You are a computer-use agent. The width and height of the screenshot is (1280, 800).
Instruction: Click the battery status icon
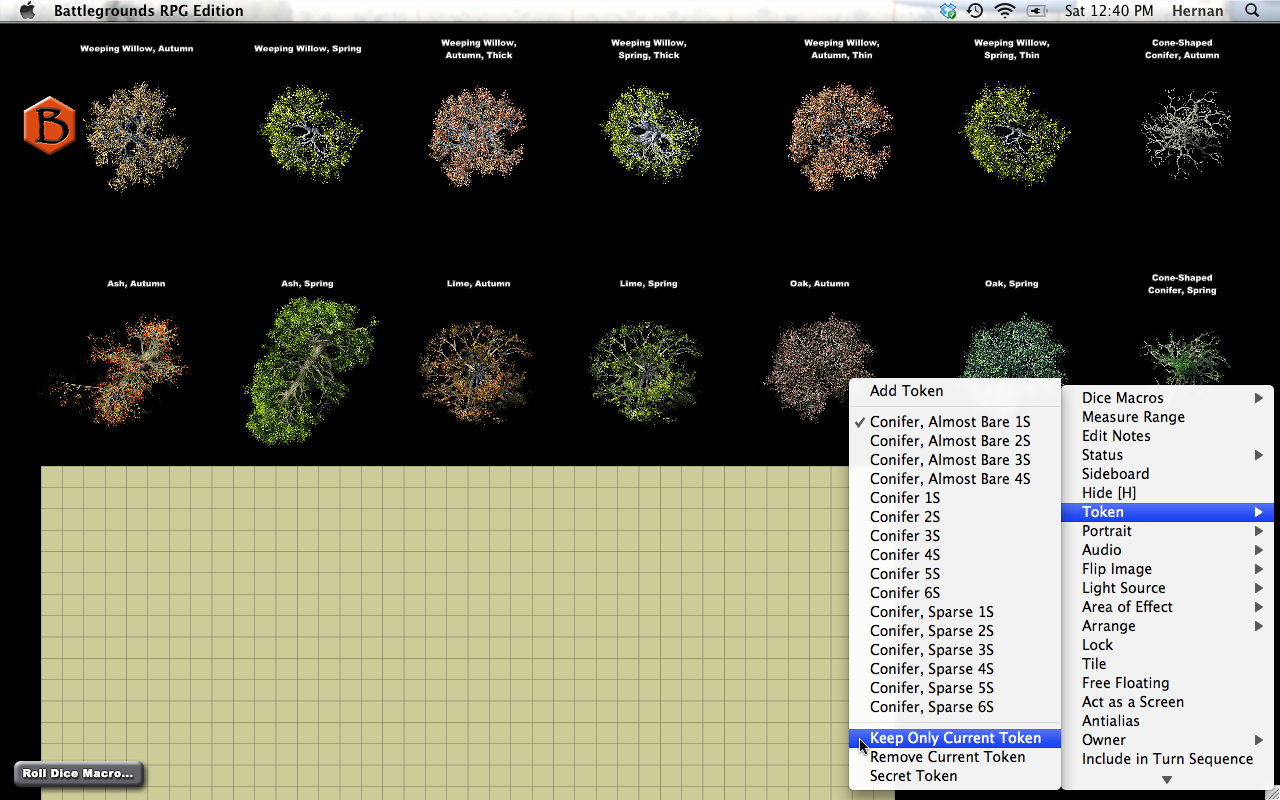1036,11
